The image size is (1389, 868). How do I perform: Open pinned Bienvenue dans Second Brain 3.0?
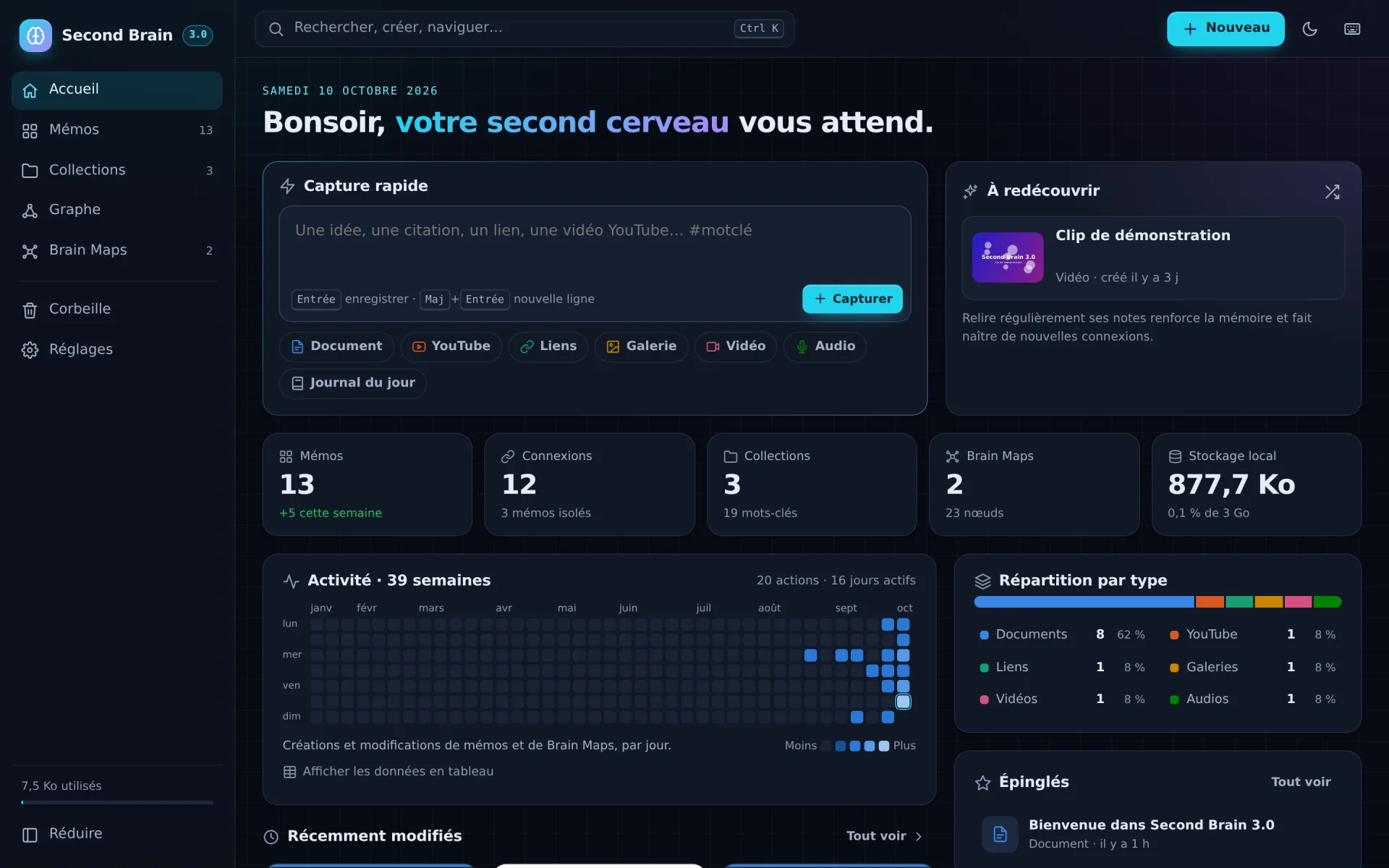1157,834
